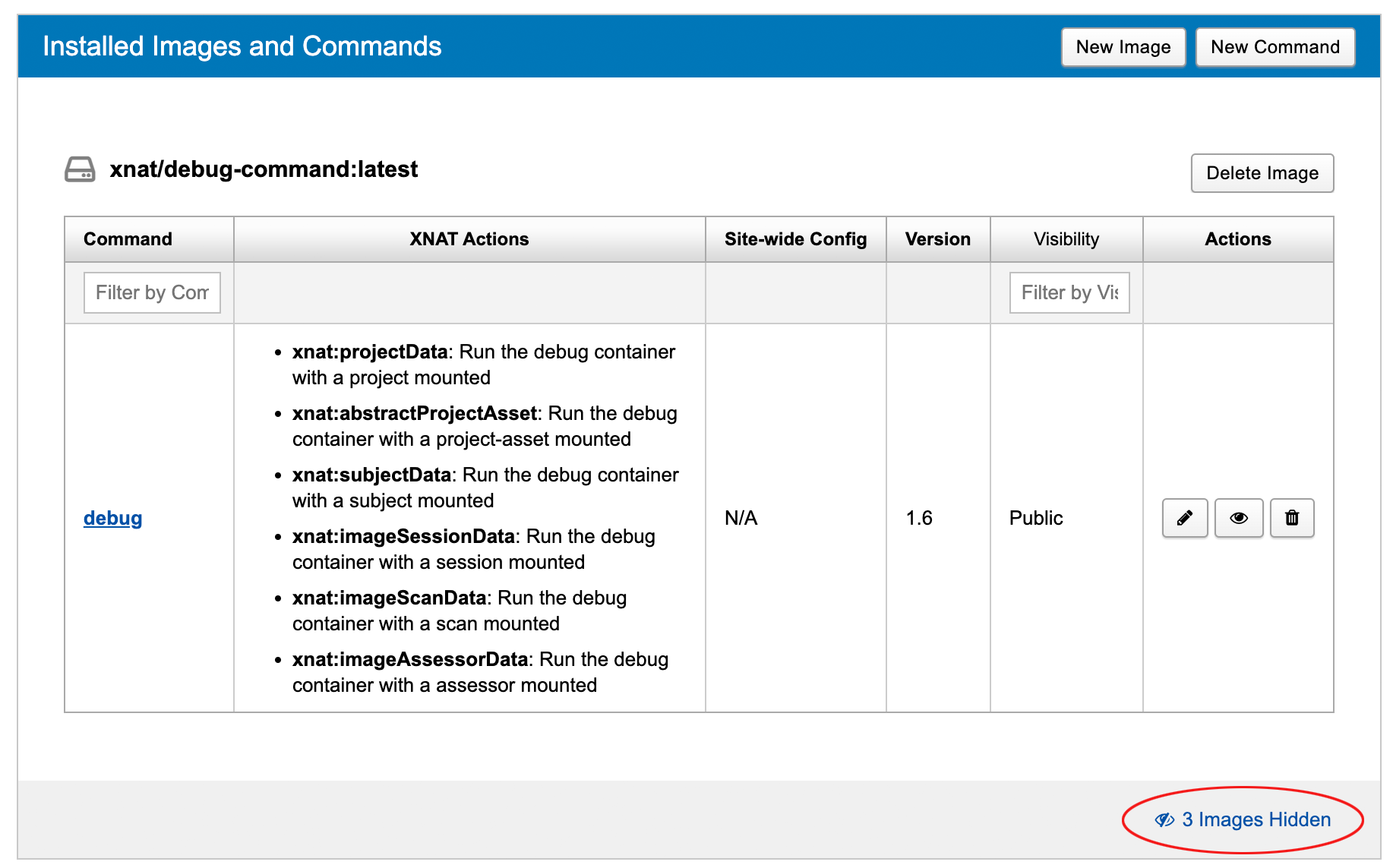Open the debug command link
Screen dimensions: 1393x868
point(113,518)
